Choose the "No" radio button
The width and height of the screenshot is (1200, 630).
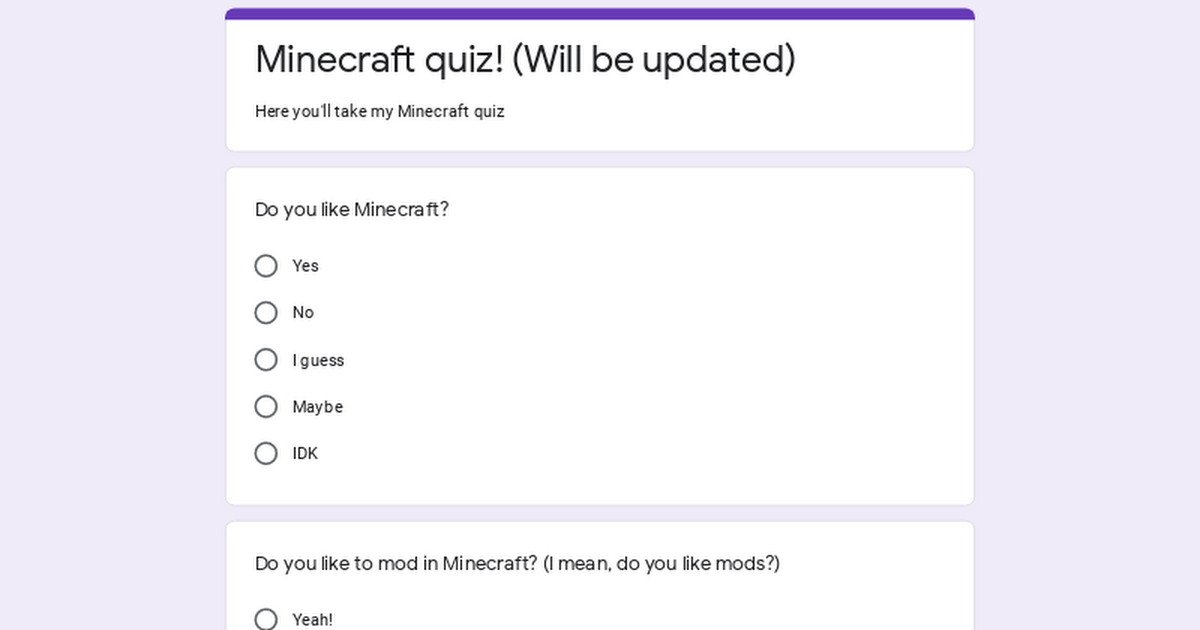click(x=266, y=313)
